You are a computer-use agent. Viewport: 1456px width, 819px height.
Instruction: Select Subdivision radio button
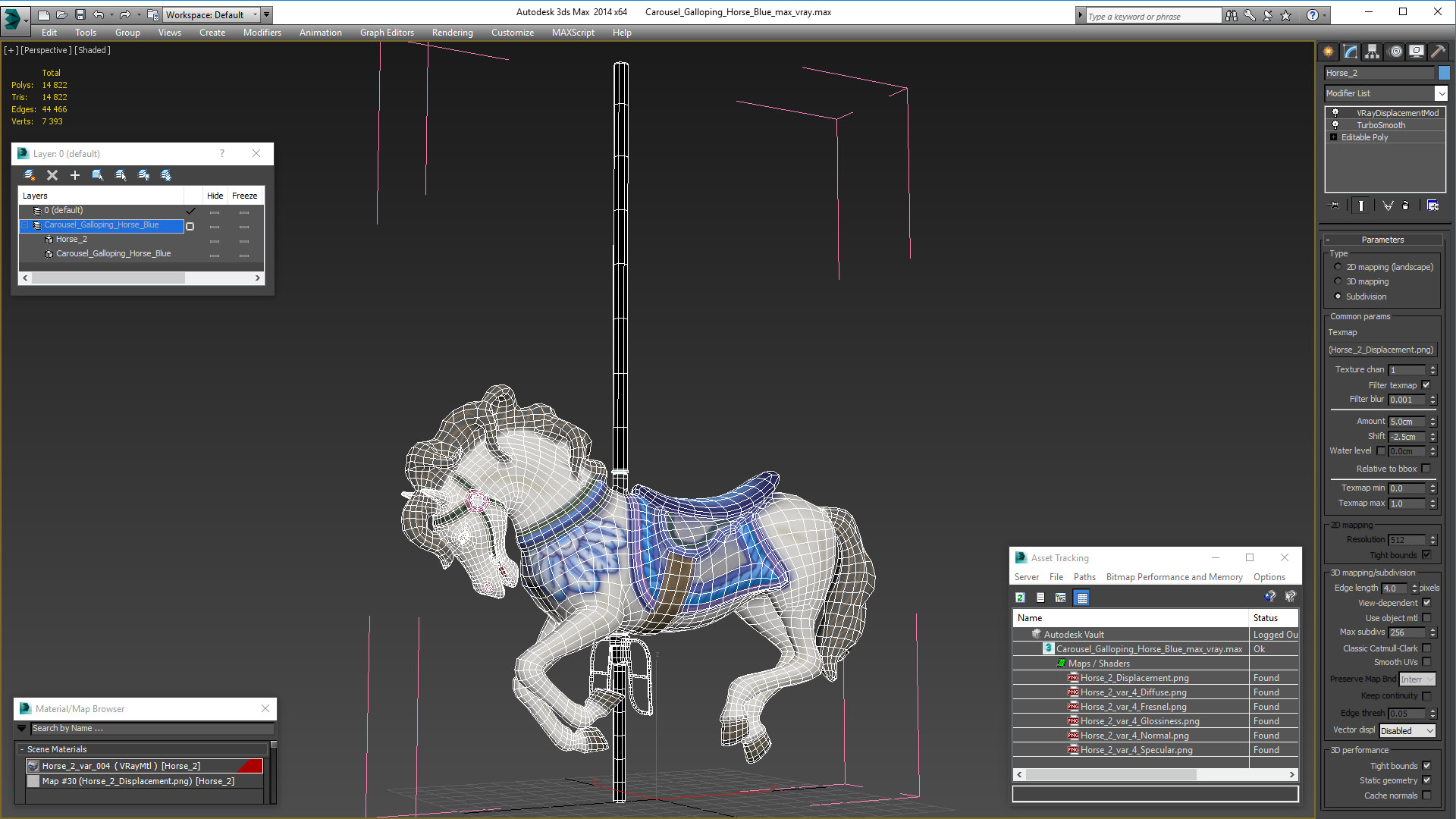tap(1338, 297)
